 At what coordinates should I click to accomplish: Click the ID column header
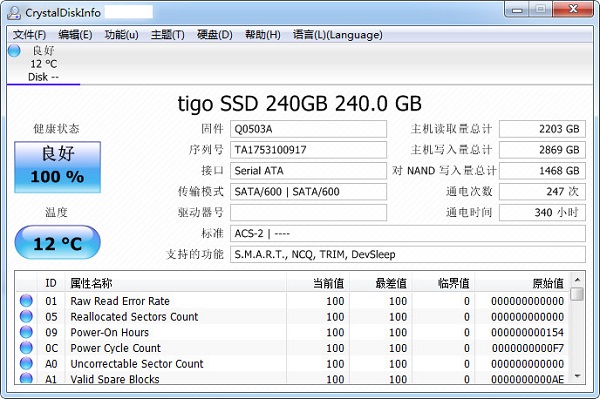51,283
